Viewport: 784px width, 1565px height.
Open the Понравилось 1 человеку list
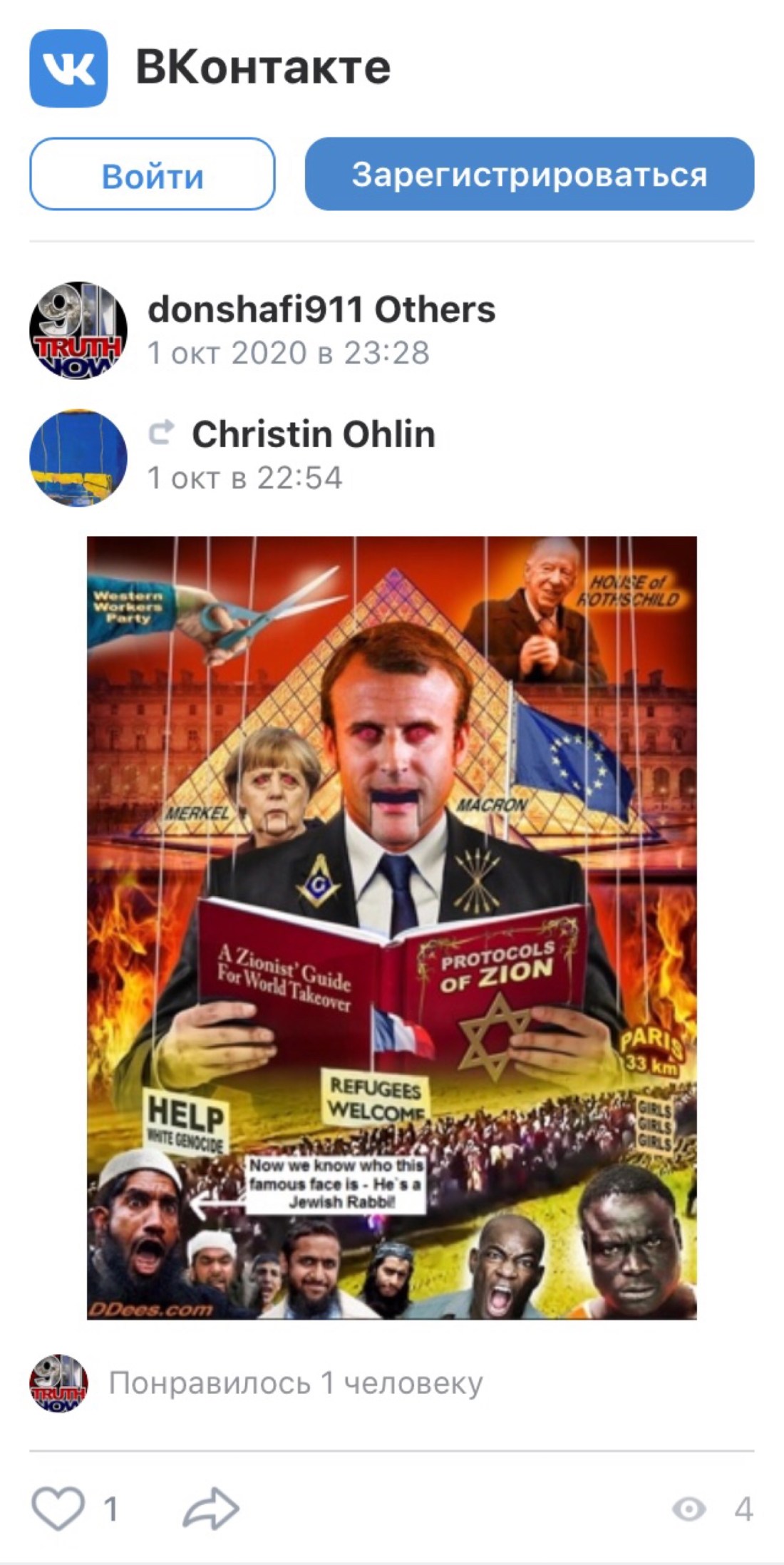296,1383
